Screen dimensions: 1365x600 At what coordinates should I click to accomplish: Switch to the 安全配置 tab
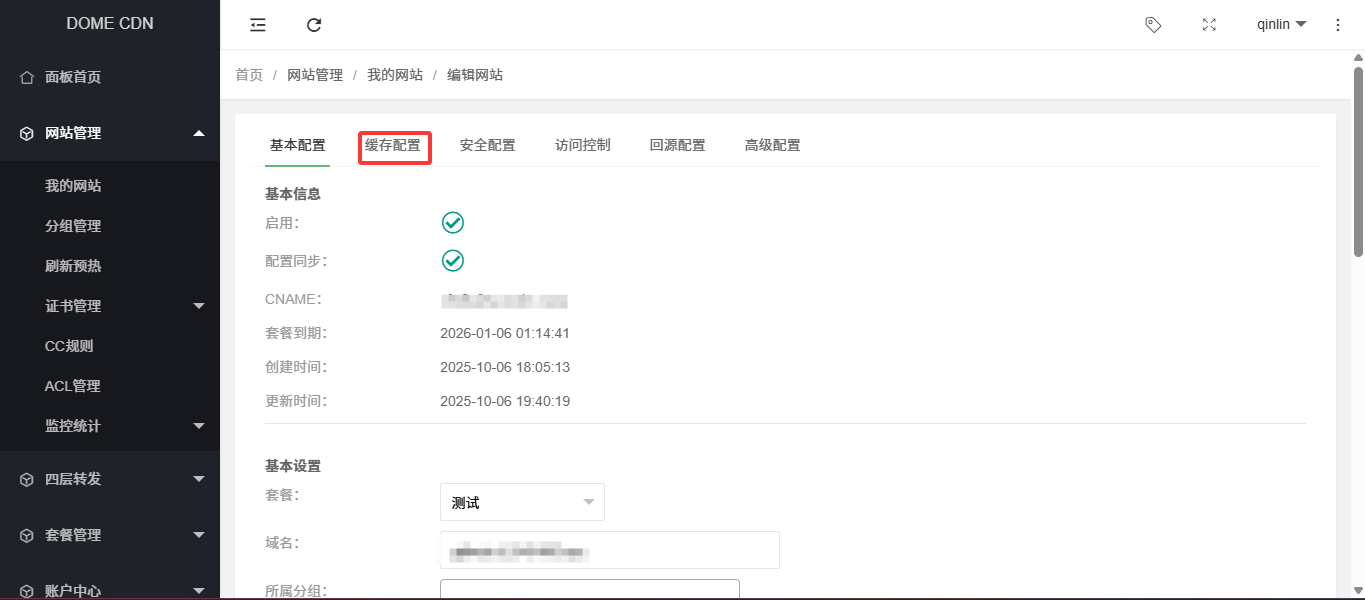(488, 146)
